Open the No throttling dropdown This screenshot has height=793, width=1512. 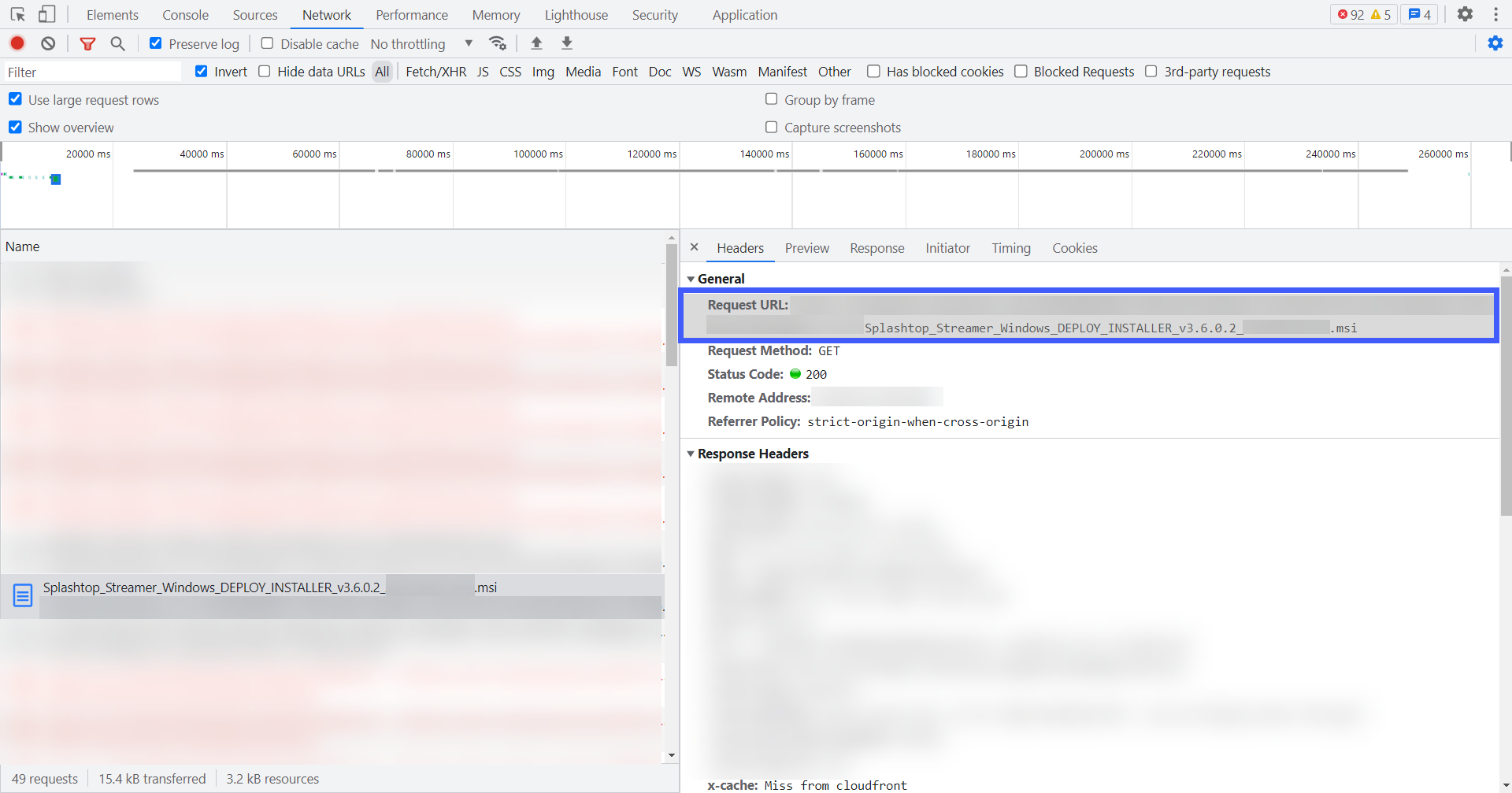pyautogui.click(x=422, y=43)
